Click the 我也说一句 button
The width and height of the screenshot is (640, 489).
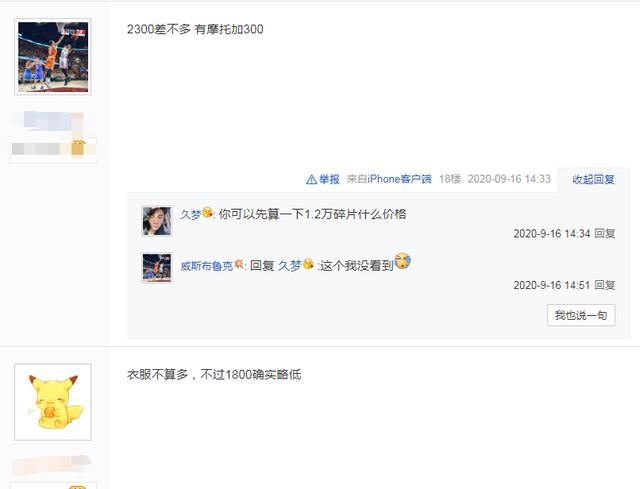point(581,315)
